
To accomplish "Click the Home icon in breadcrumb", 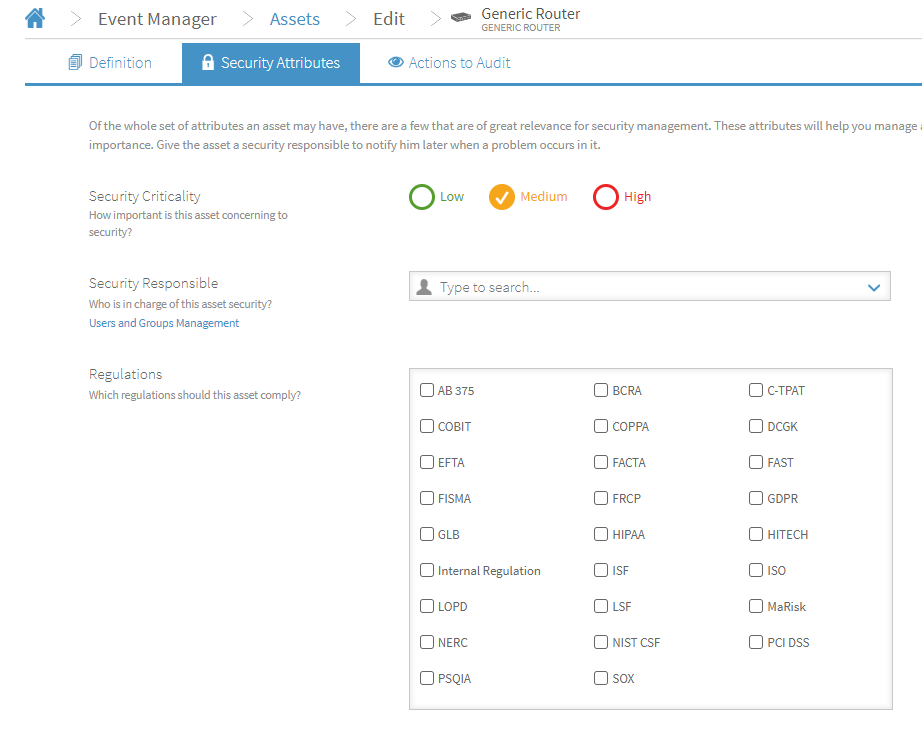I will 35,18.
